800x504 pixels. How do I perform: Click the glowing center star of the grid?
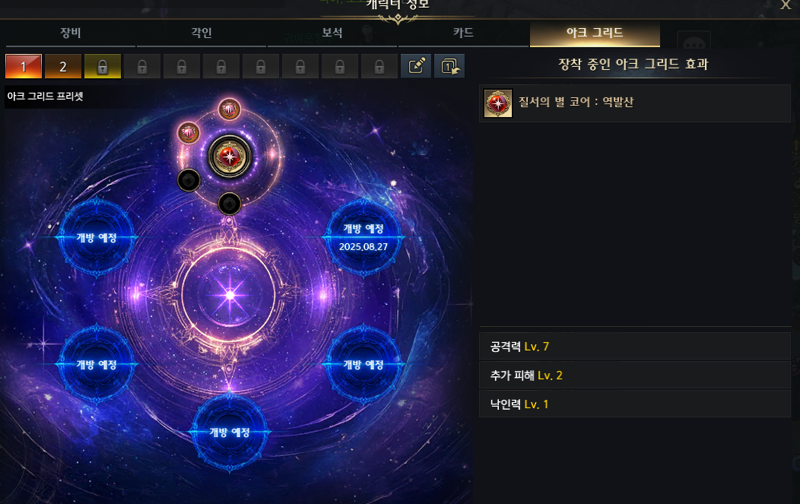(230, 295)
